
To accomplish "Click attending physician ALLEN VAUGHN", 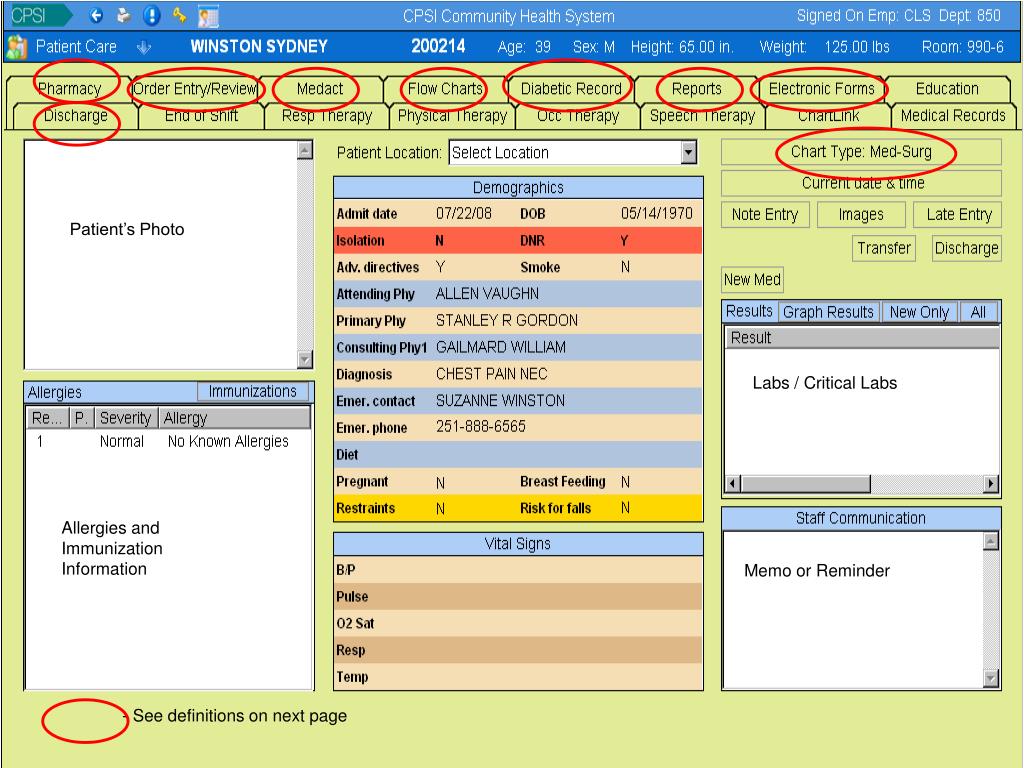I will 487,294.
